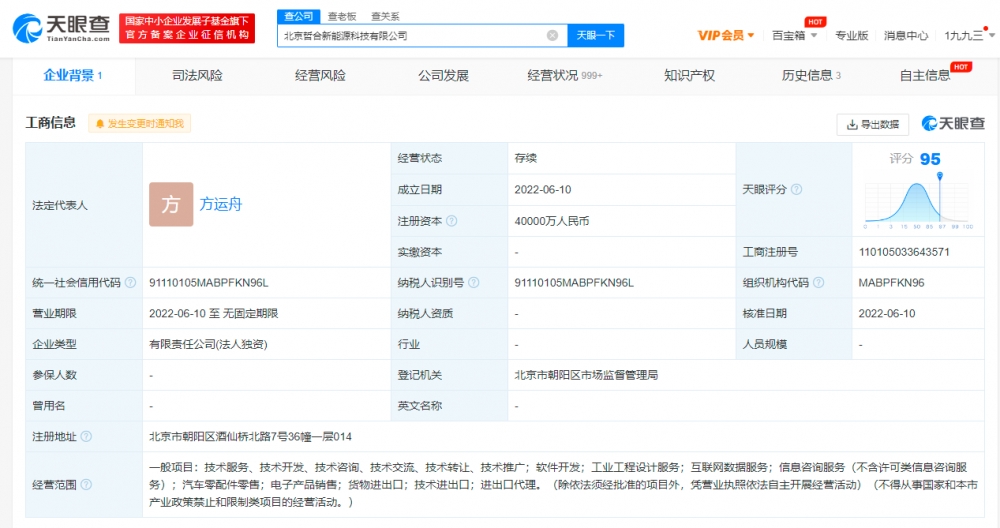The width and height of the screenshot is (1000, 528).
Task: Open the 消息中心 link
Action: pos(906,36)
